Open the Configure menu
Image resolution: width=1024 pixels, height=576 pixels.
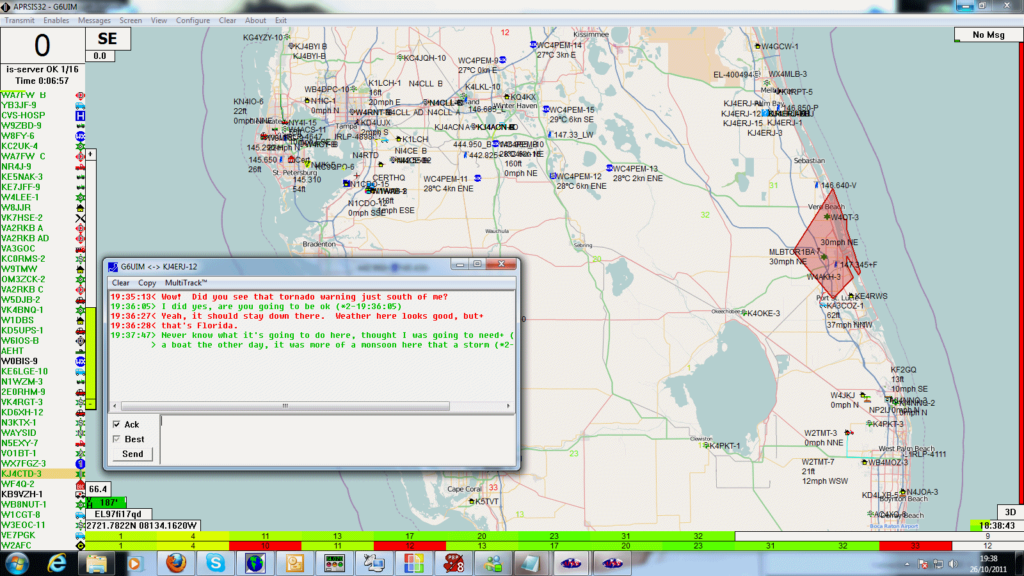pyautogui.click(x=192, y=19)
